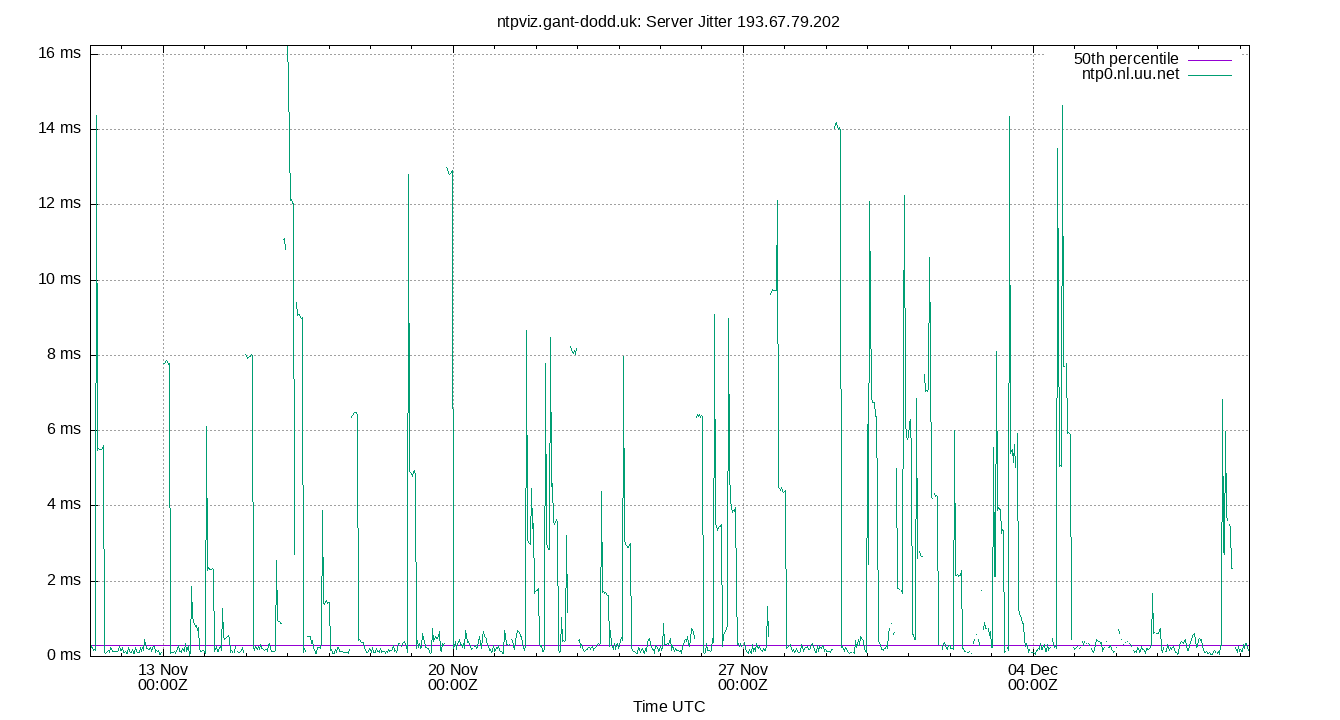Click the tallest jitter spike near 16 Nov
Image resolution: width=1340 pixels, height=720 pixels.
(x=288, y=60)
